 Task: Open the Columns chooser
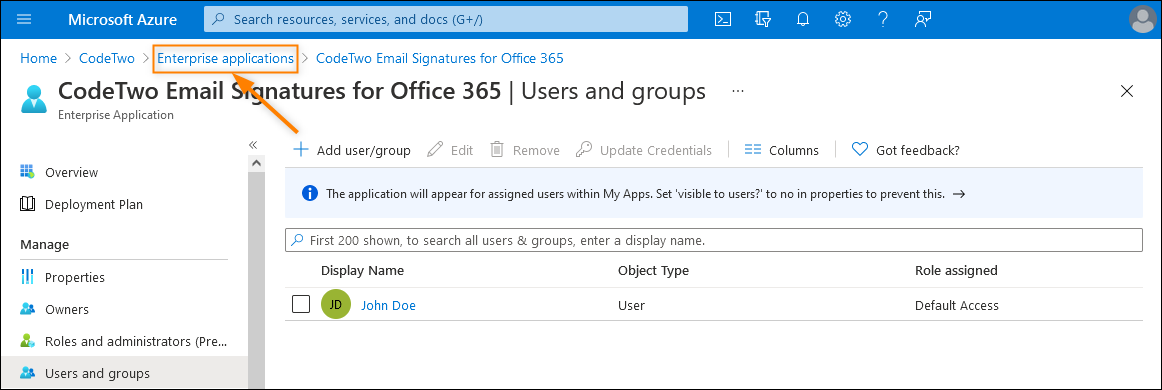click(x=782, y=150)
